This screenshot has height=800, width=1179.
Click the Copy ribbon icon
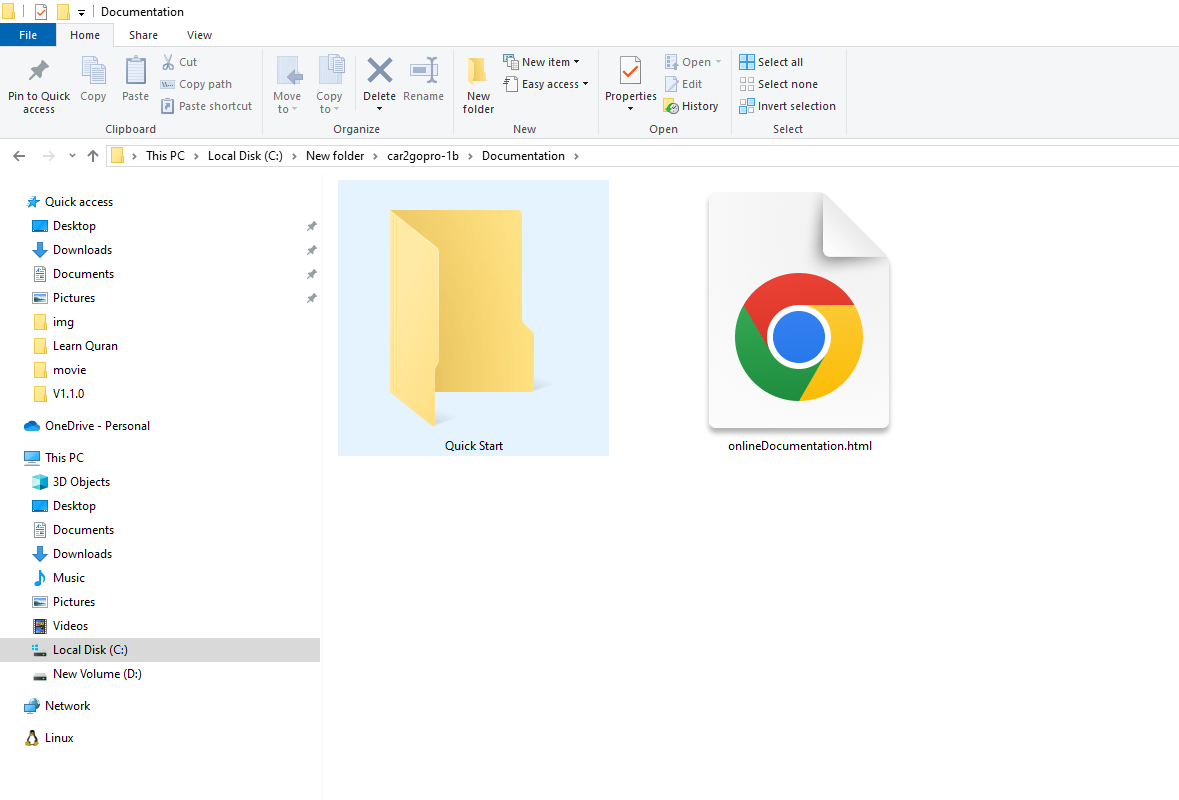pyautogui.click(x=93, y=71)
